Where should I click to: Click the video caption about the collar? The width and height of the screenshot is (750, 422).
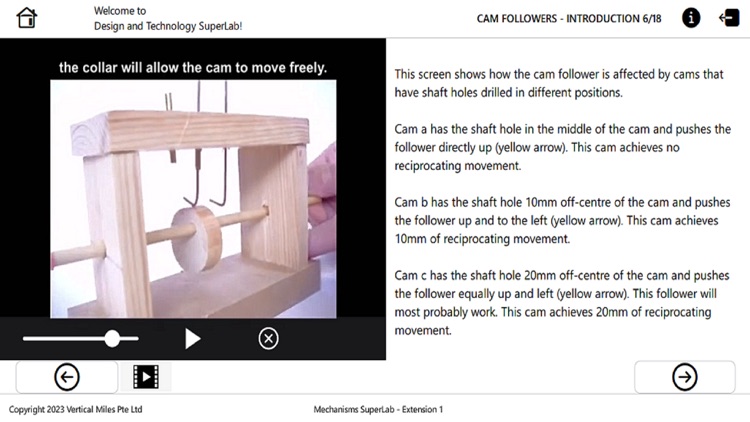[x=193, y=67]
